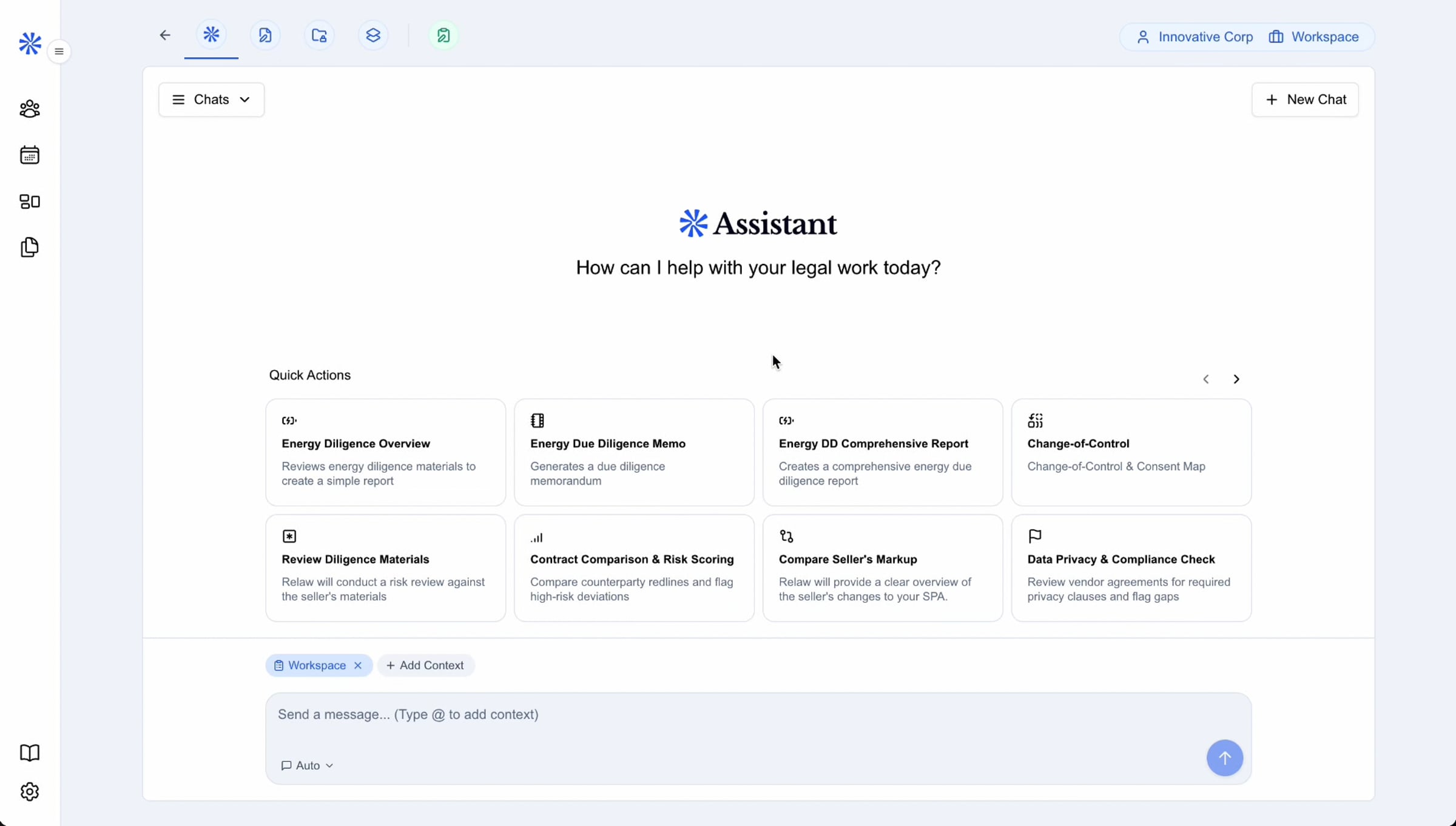Show next Quick Actions page
1456x826 pixels.
[x=1236, y=379]
